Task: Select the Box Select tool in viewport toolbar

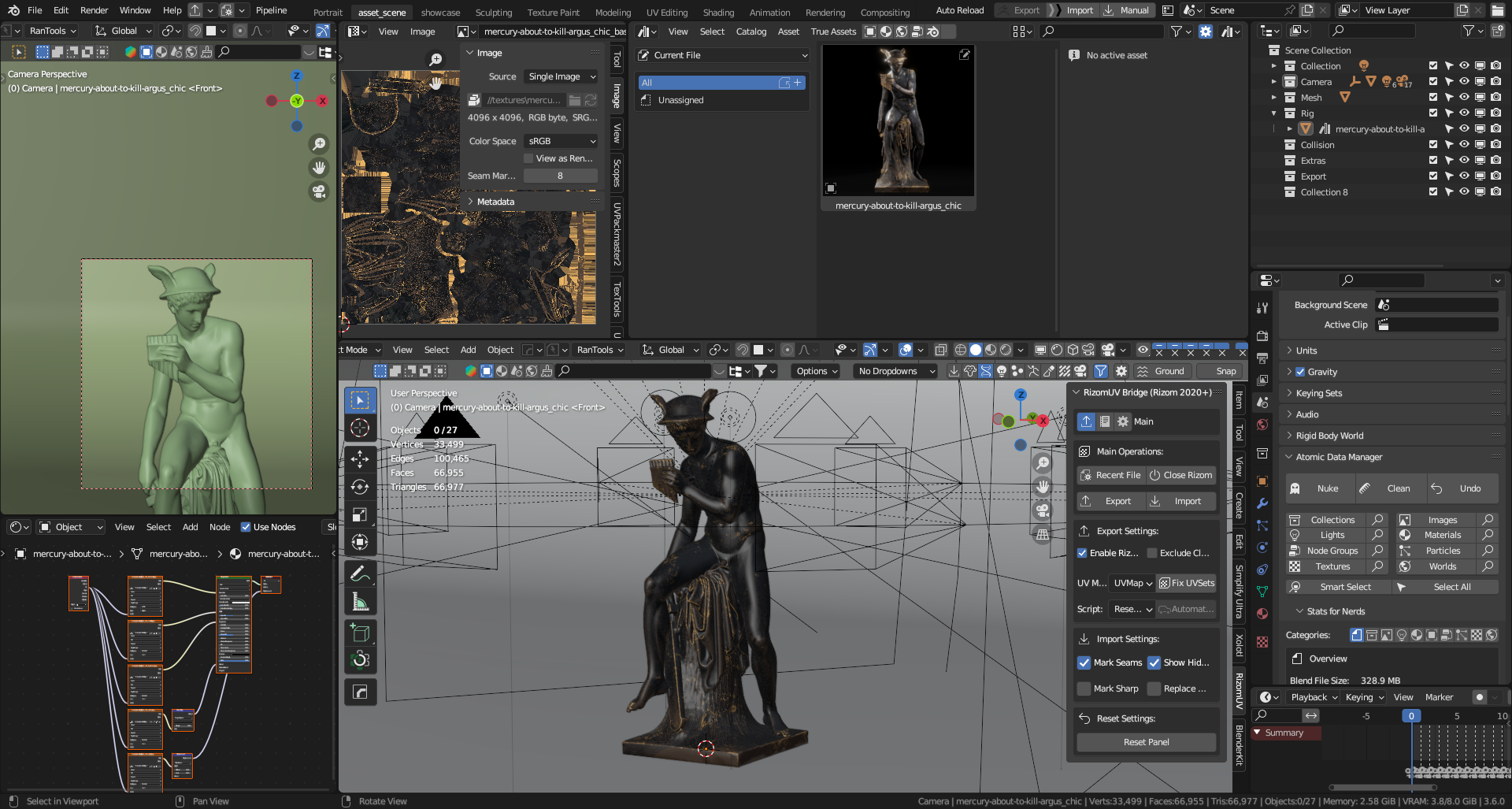Action: (x=361, y=399)
